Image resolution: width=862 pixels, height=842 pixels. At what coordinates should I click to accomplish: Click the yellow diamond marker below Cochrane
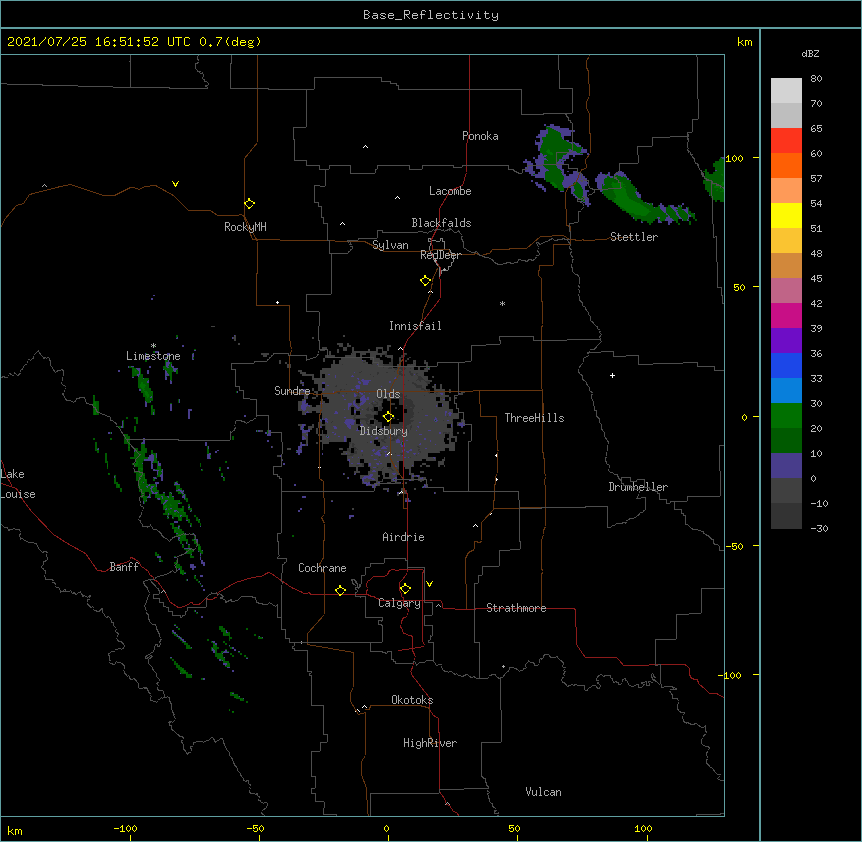[x=340, y=590]
